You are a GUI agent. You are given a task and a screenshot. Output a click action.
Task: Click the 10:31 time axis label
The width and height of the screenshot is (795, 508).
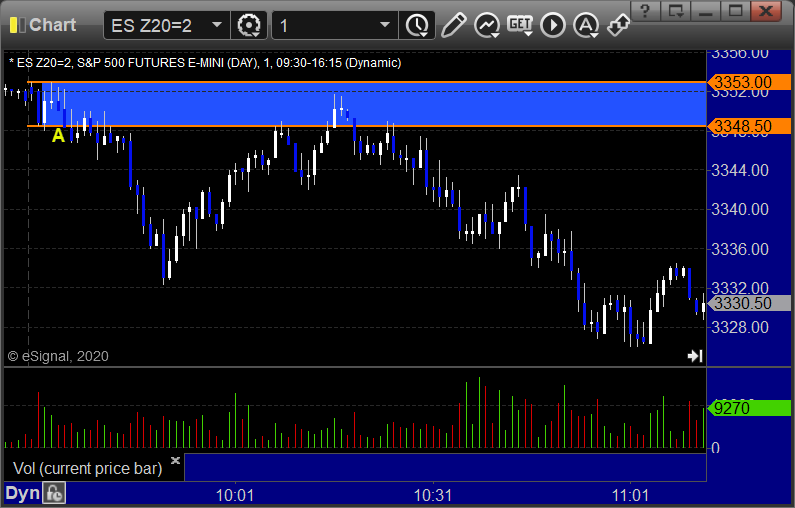coord(432,495)
